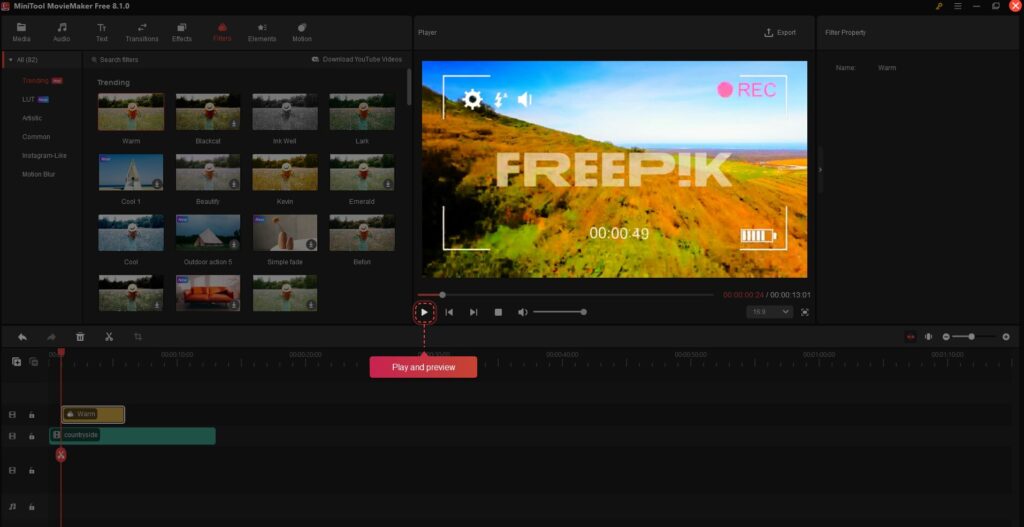Click the remove track icon
This screenshot has height=527, width=1024.
[x=33, y=362]
